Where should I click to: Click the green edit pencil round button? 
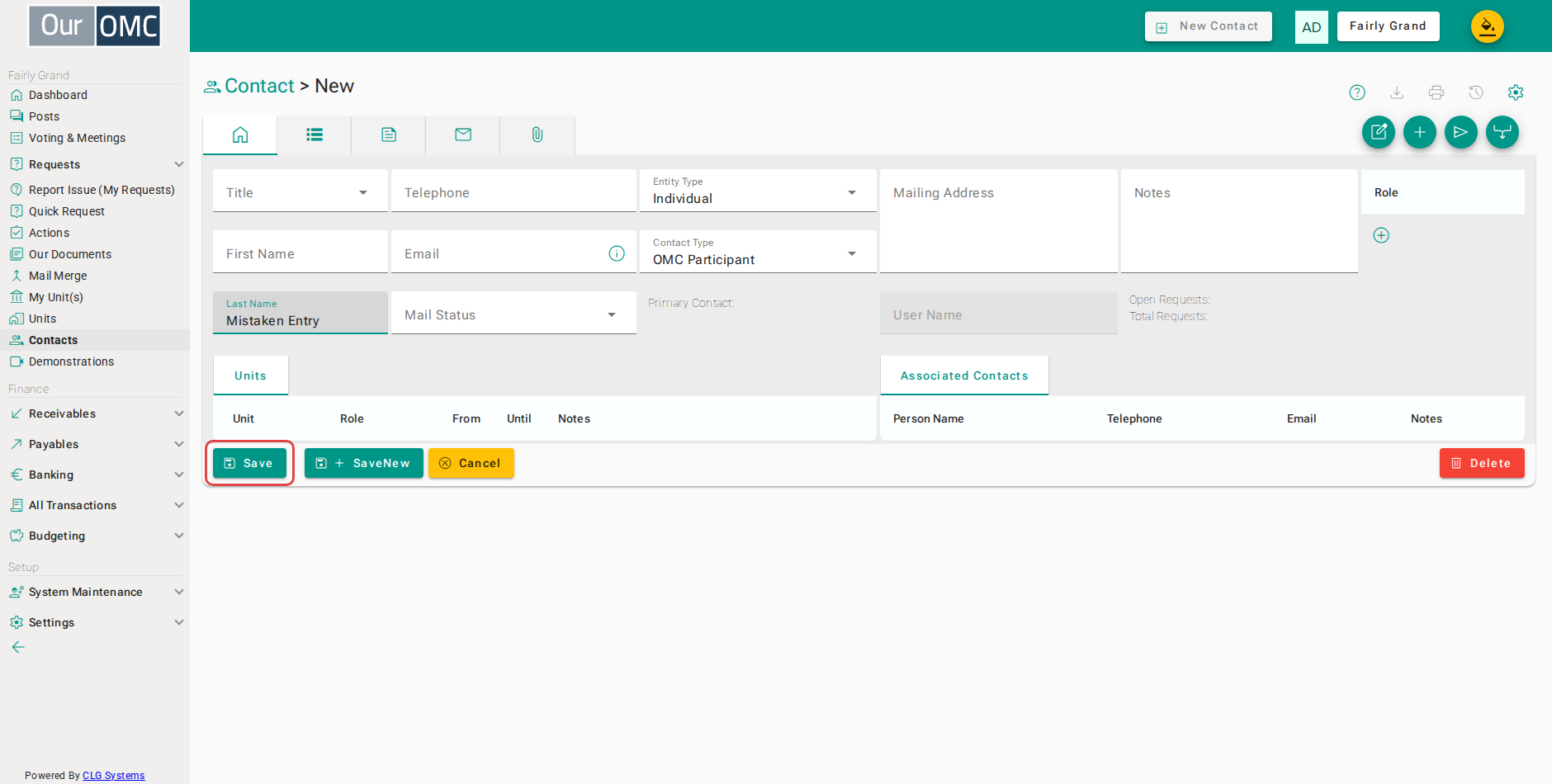(x=1379, y=132)
